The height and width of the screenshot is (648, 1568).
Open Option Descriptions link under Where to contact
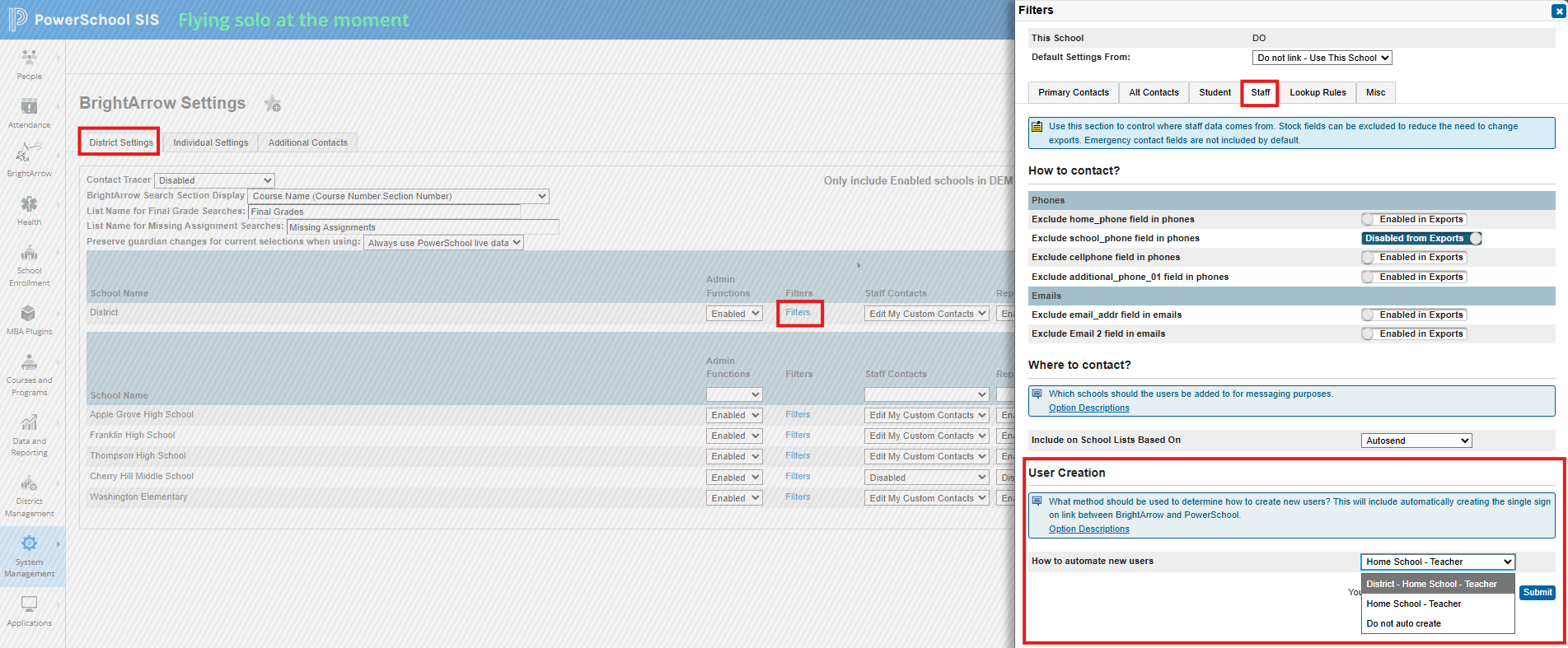1088,408
